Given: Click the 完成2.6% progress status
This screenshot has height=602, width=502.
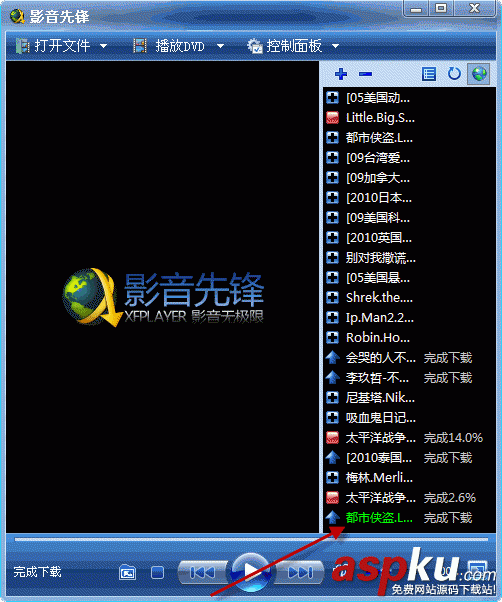Looking at the screenshot, I should coord(450,498).
